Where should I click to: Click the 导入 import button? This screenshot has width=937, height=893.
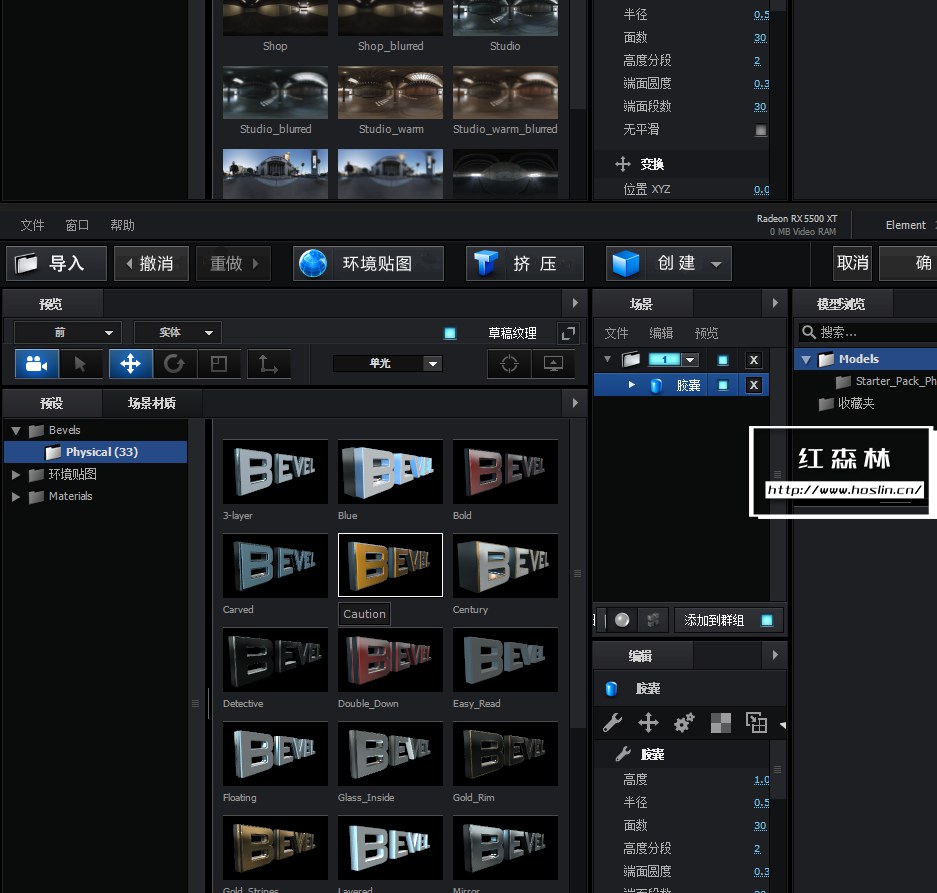point(56,263)
